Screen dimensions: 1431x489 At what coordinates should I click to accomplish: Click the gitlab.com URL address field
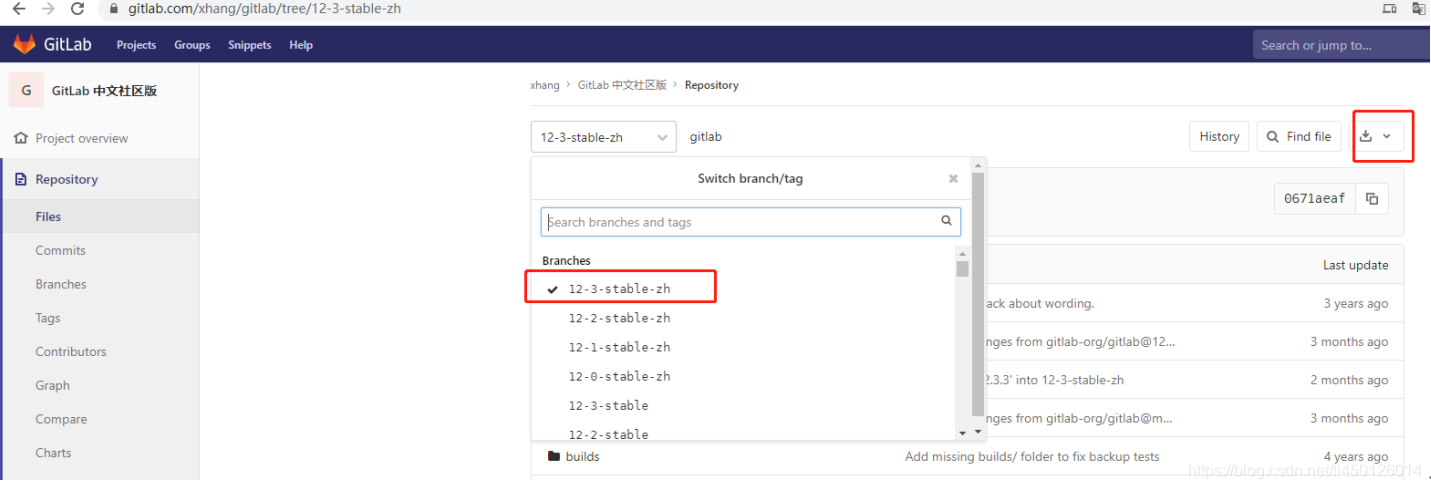pyautogui.click(x=265, y=9)
